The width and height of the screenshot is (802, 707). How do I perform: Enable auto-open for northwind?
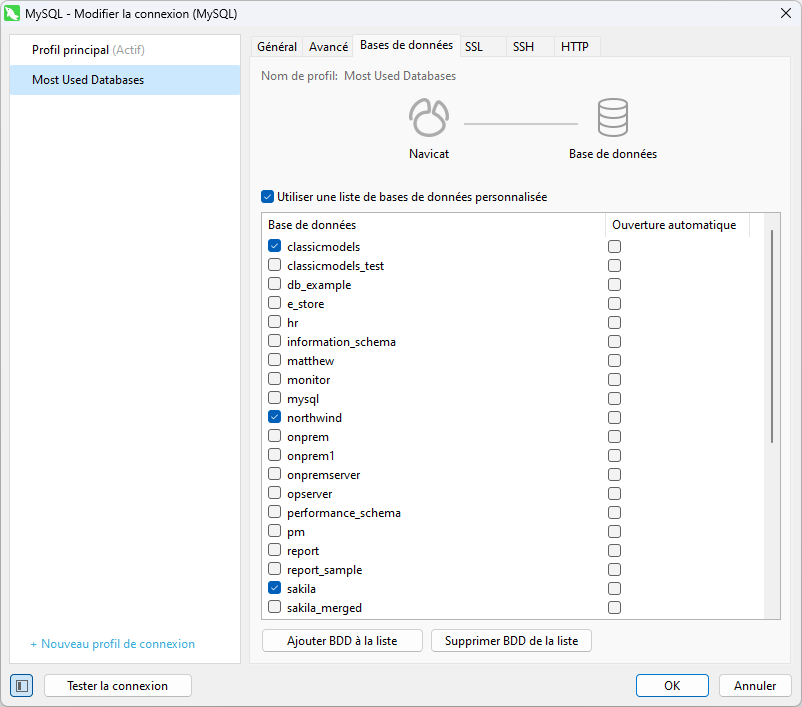click(614, 417)
